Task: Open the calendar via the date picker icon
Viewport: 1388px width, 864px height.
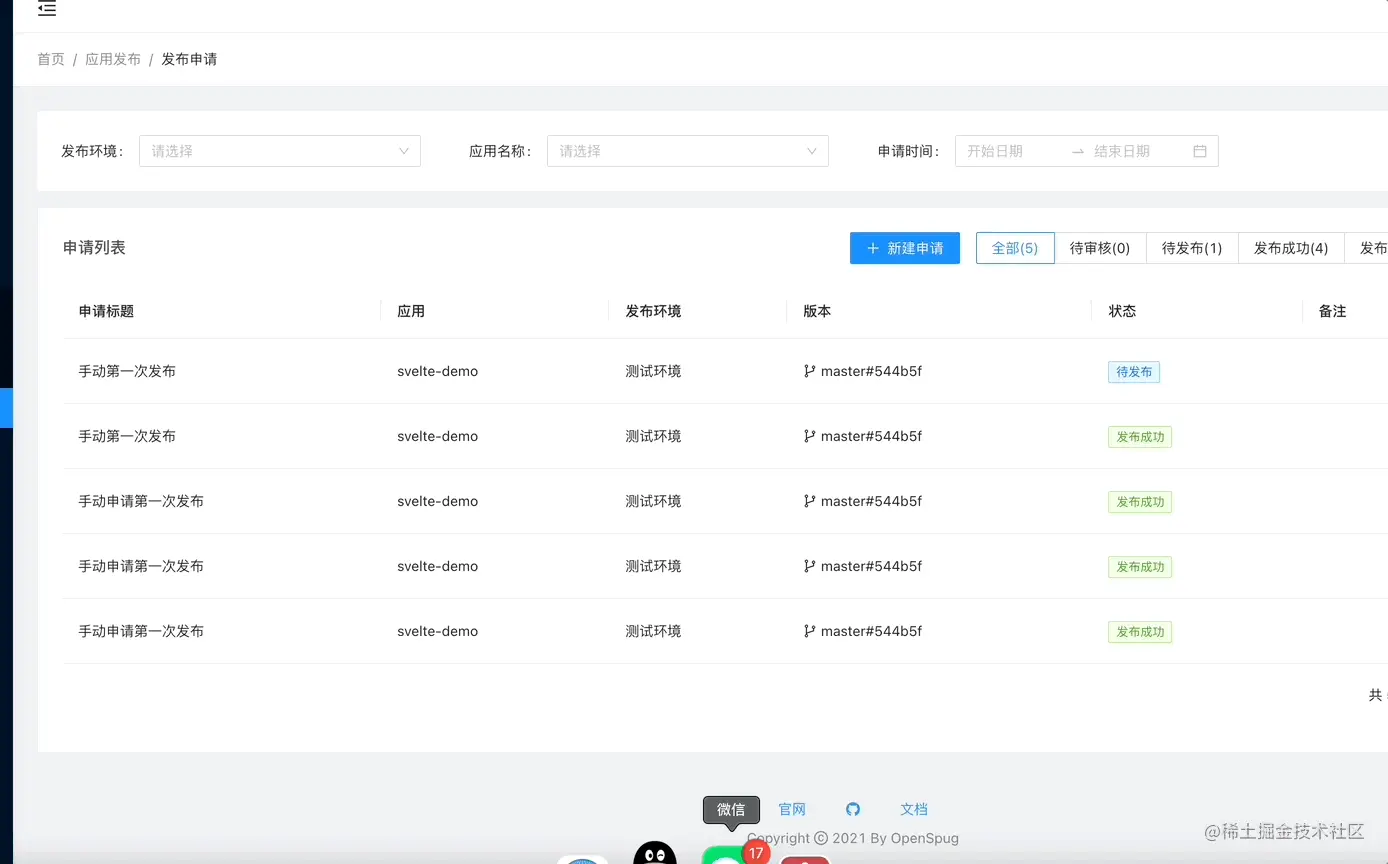Action: pyautogui.click(x=1199, y=150)
